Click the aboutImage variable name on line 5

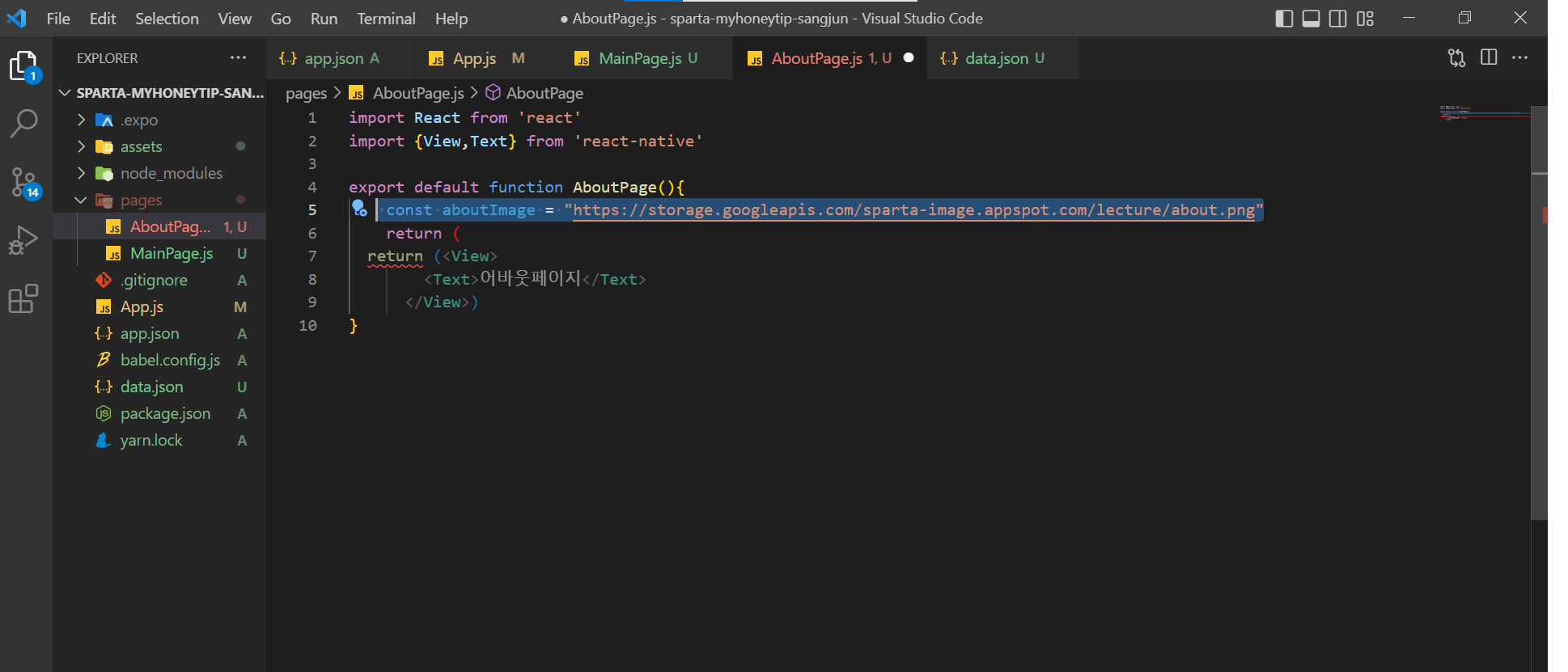pyautogui.click(x=489, y=210)
